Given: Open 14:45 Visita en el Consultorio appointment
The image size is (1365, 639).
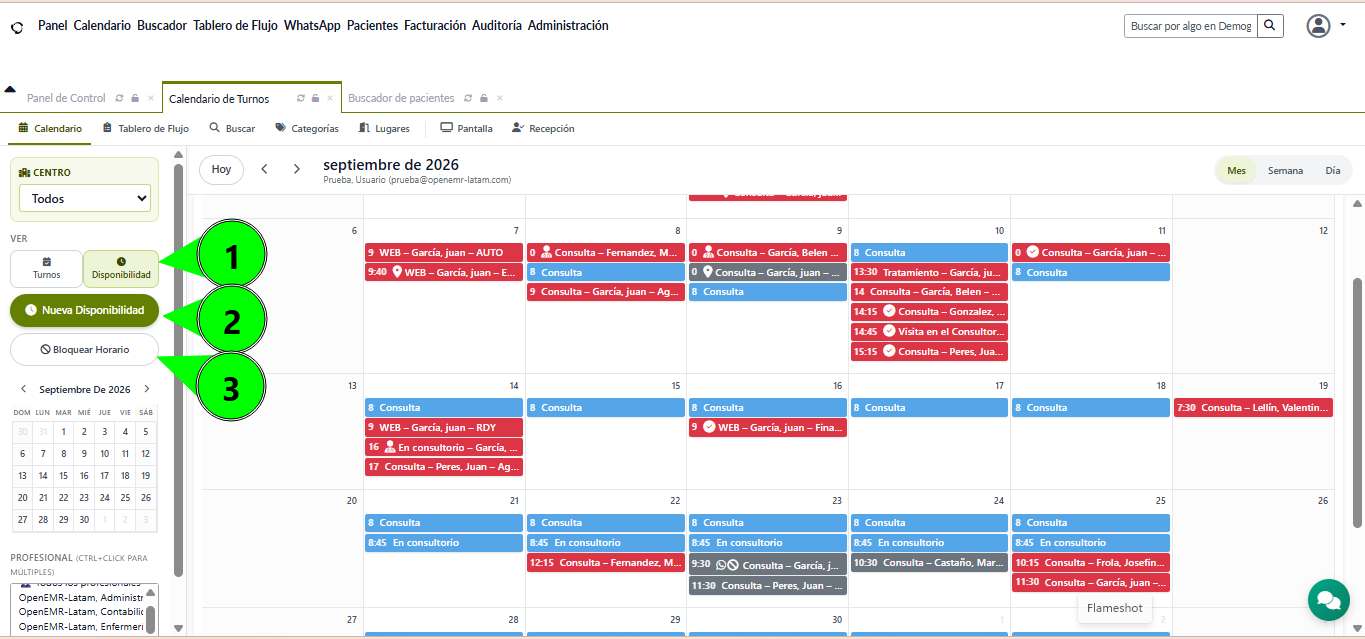Looking at the screenshot, I should [929, 332].
